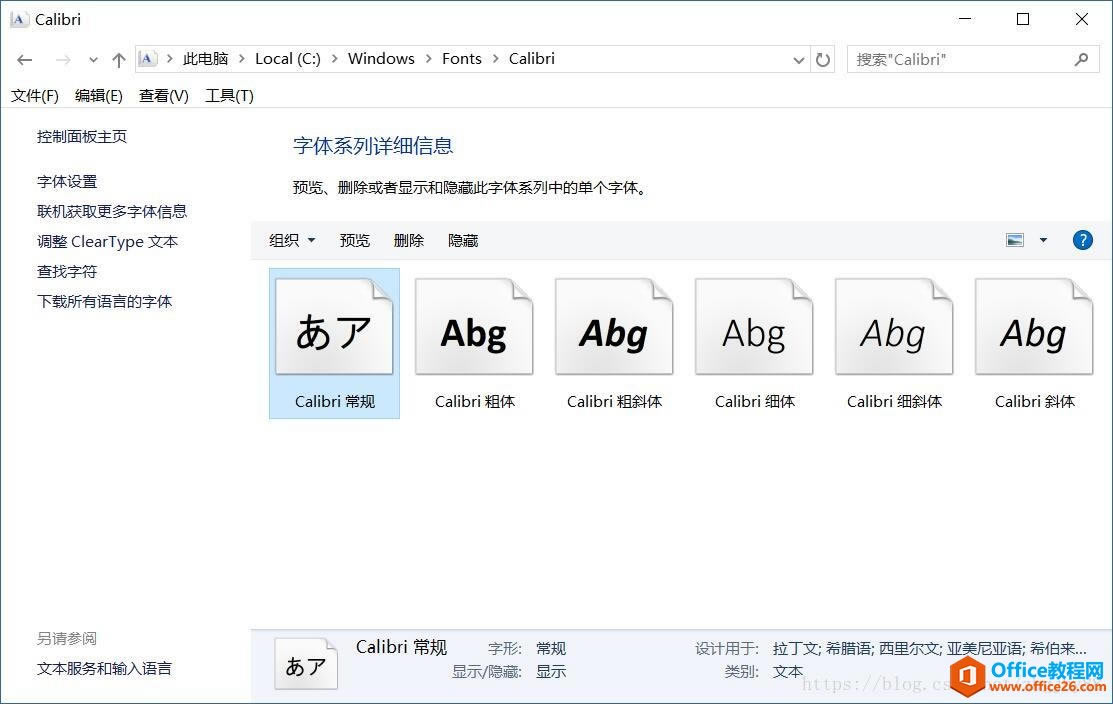Expand the address bar dropdown arrow
The image size is (1113, 704).
pos(798,59)
